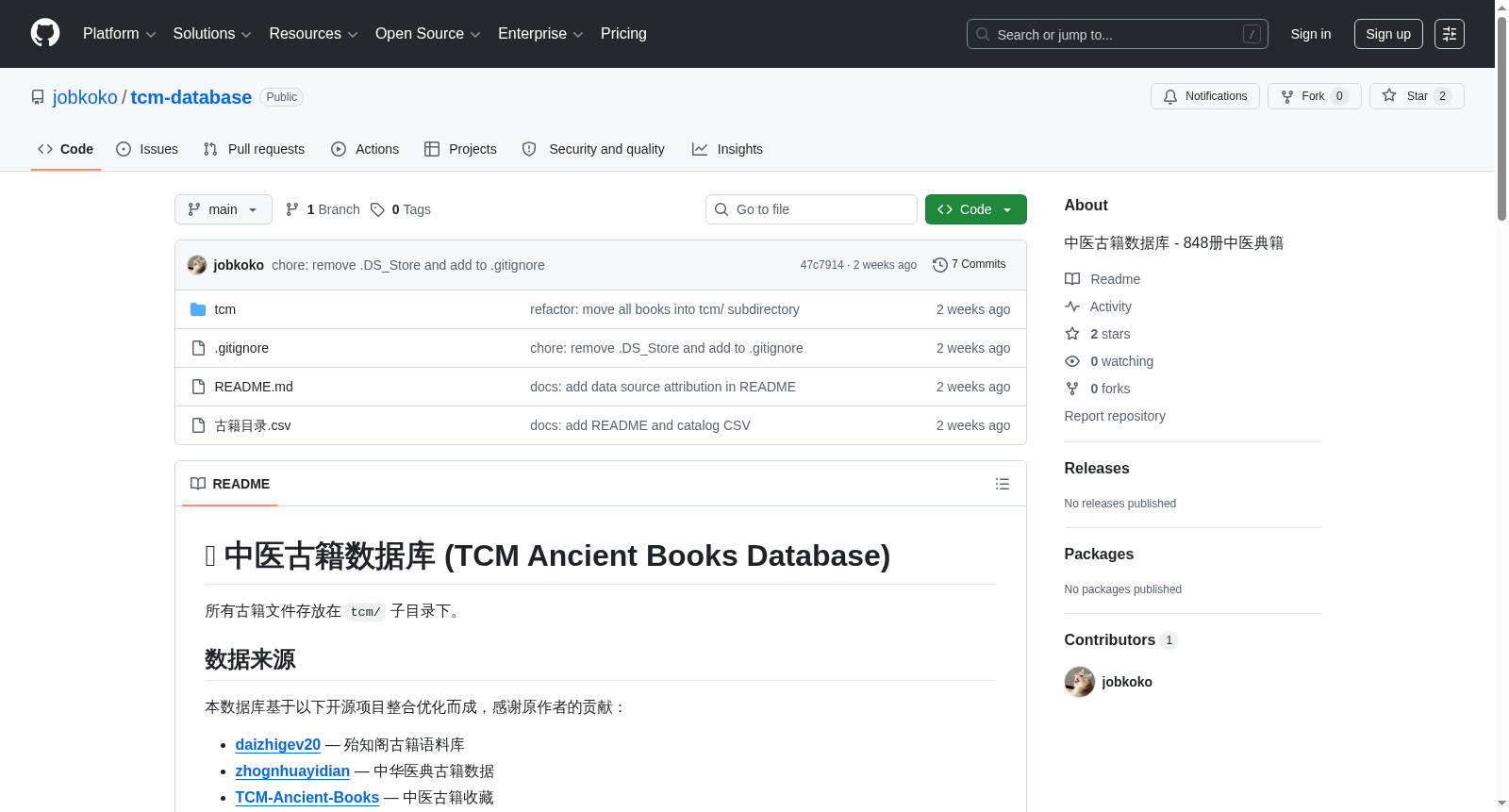Open the Insights tab
The image size is (1509, 812).
(x=727, y=149)
